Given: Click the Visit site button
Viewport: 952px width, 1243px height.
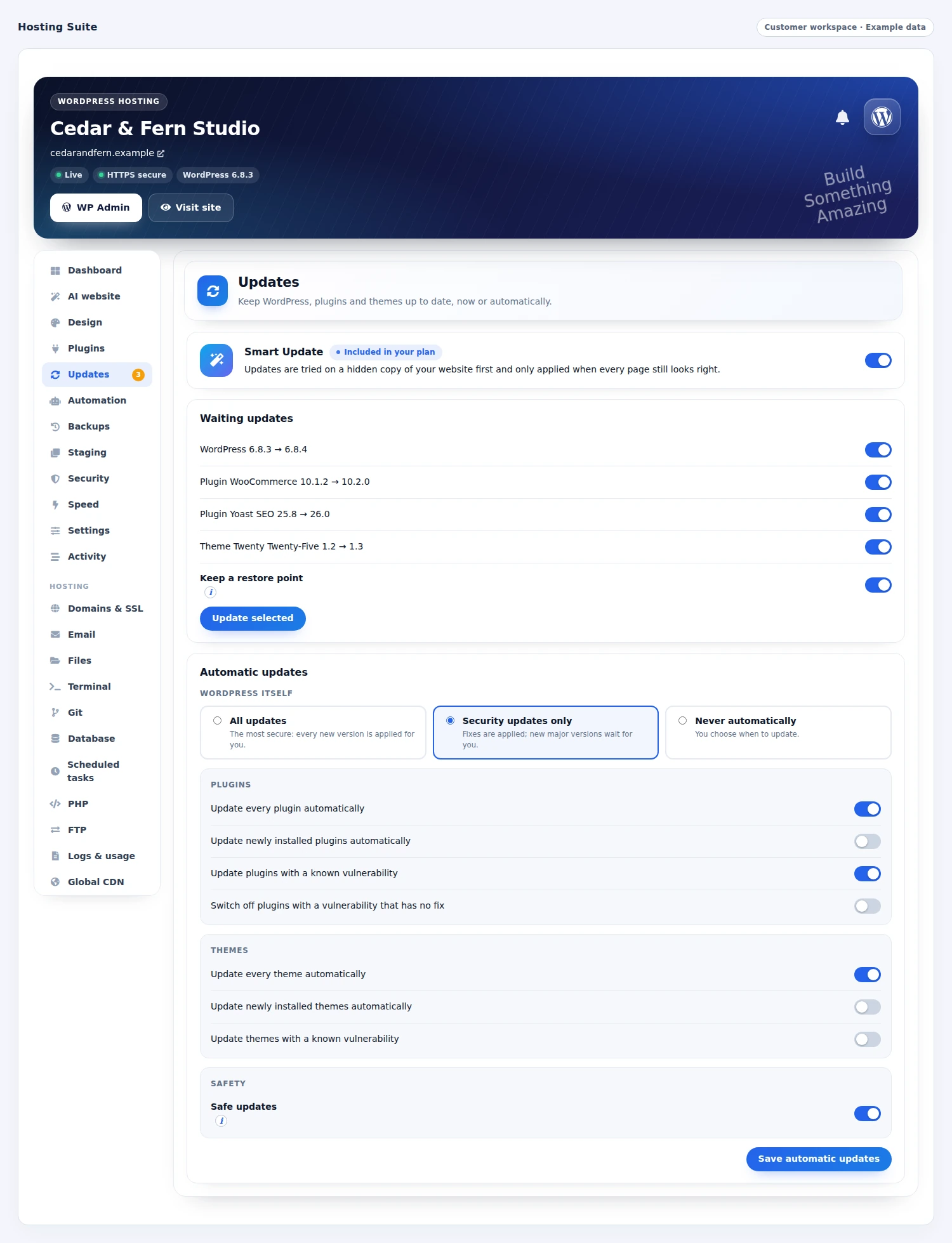Looking at the screenshot, I should 191,207.
